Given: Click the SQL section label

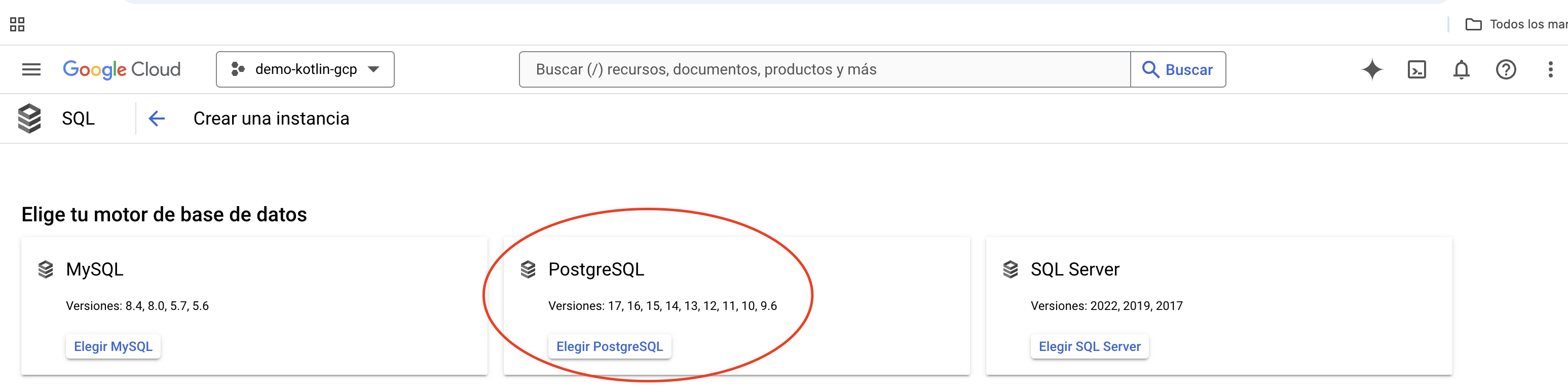Looking at the screenshot, I should pos(78,118).
